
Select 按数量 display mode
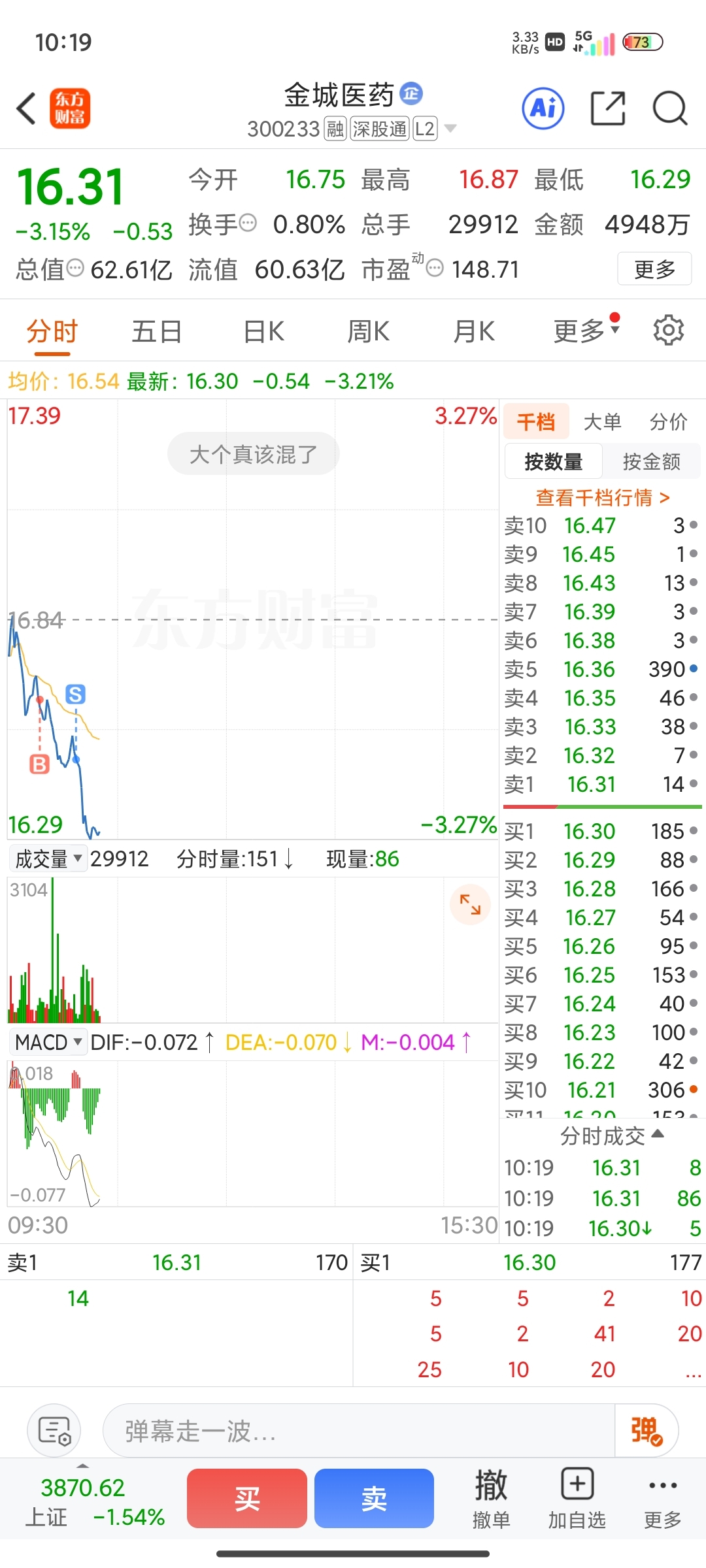tap(554, 461)
